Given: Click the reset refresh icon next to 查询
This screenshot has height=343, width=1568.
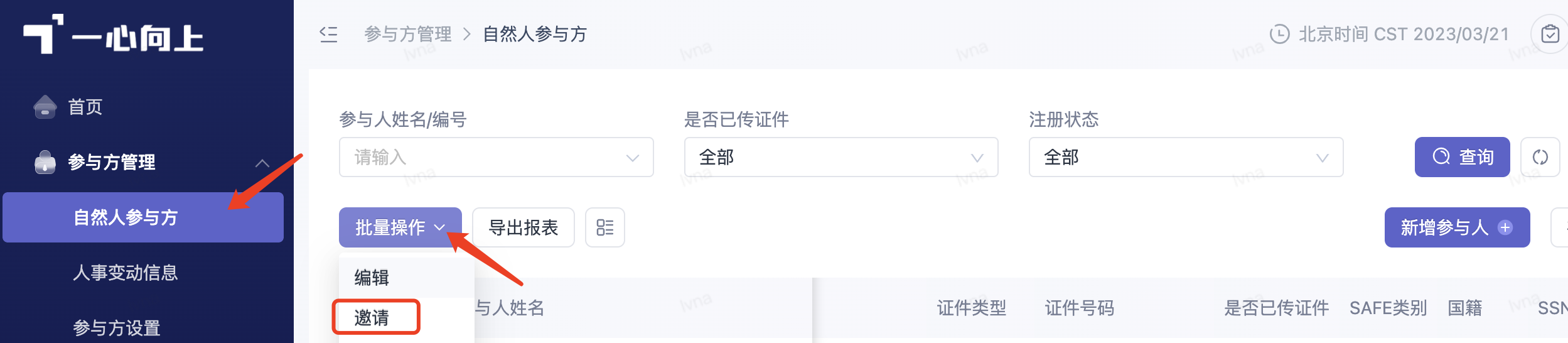Looking at the screenshot, I should 1540,157.
